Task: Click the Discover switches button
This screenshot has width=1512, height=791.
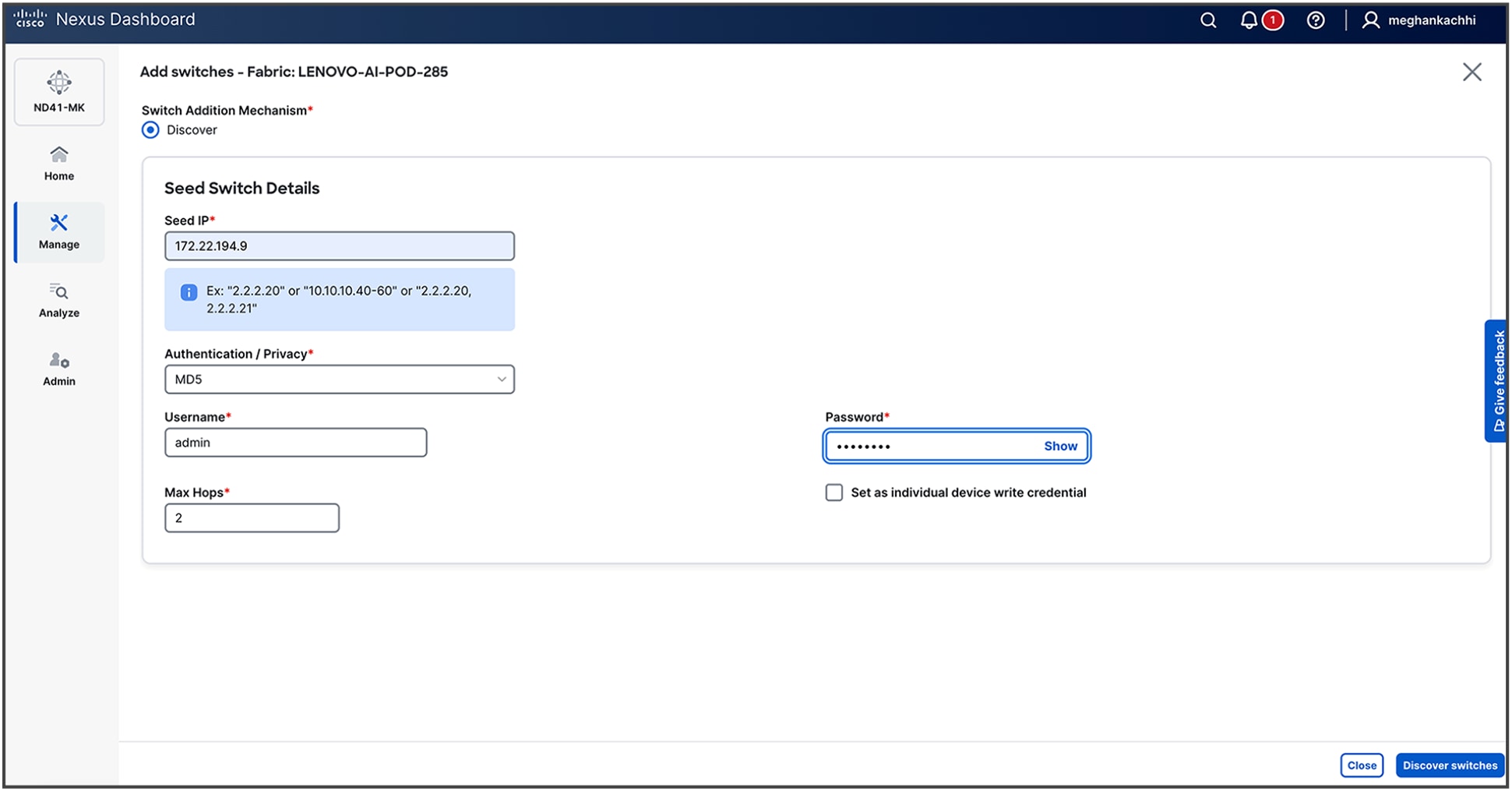Action: pos(1449,765)
